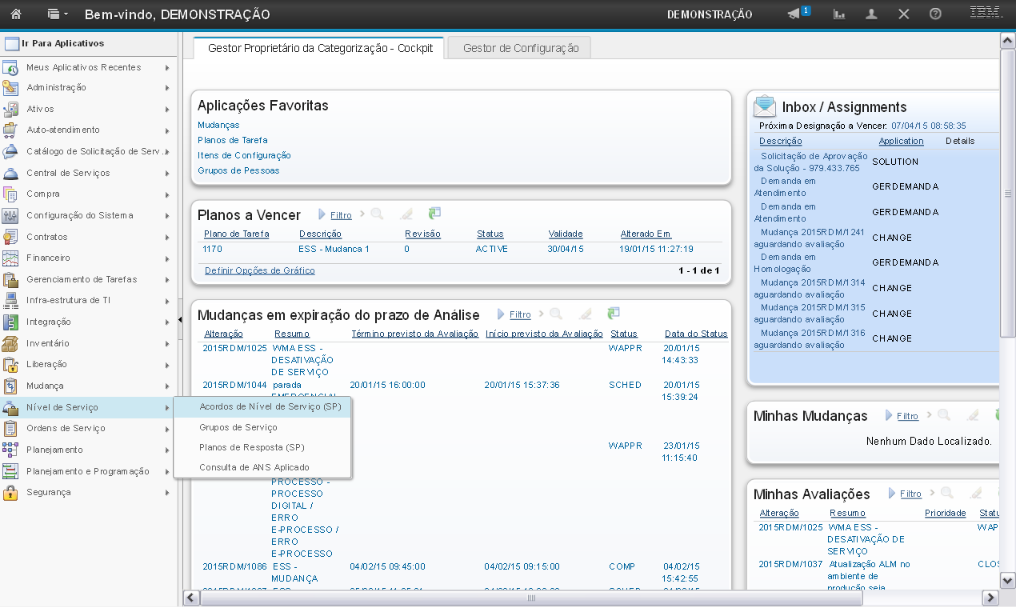The width and height of the screenshot is (1016, 607).
Task: Click the Home icon in top bar
Action: 18,14
